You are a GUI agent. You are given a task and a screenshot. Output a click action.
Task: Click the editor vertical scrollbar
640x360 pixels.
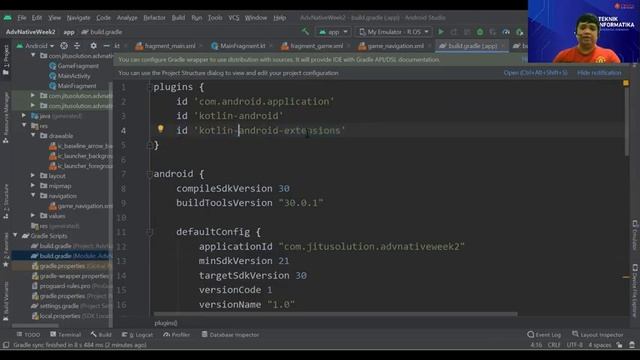point(626,118)
